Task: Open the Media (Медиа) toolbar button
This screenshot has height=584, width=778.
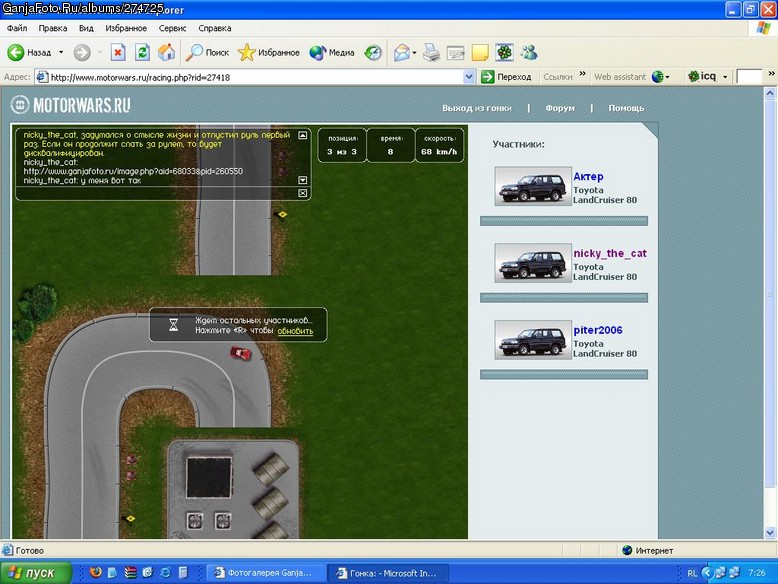Action: (331, 52)
